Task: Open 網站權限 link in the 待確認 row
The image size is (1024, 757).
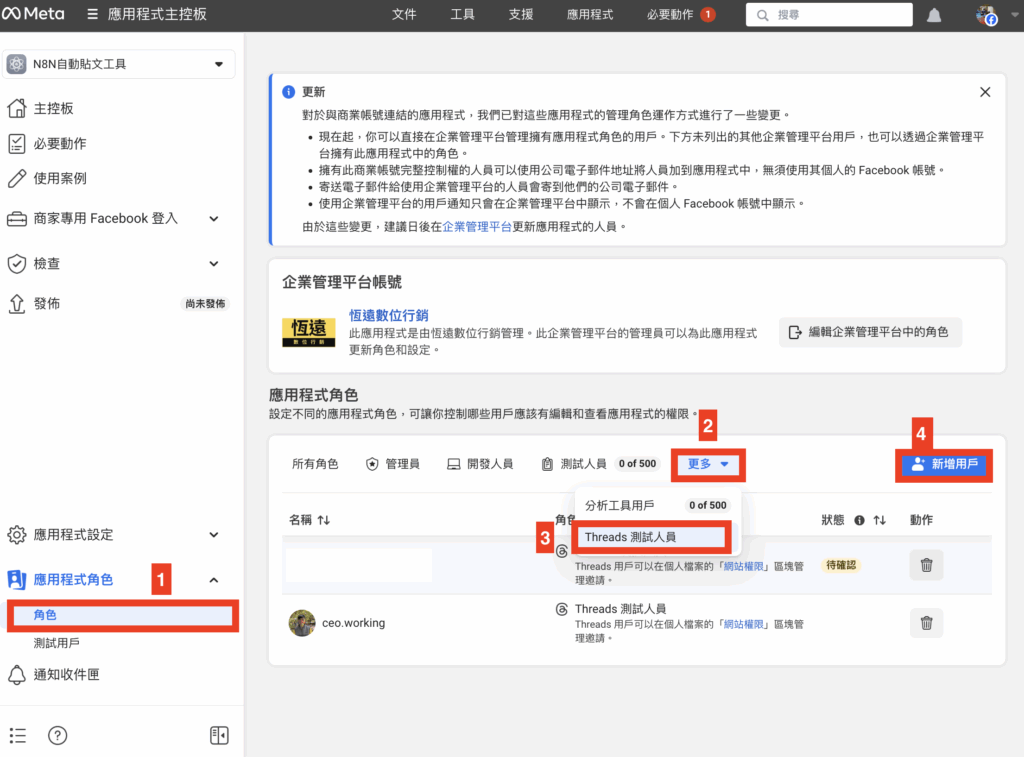Action: pos(744,566)
